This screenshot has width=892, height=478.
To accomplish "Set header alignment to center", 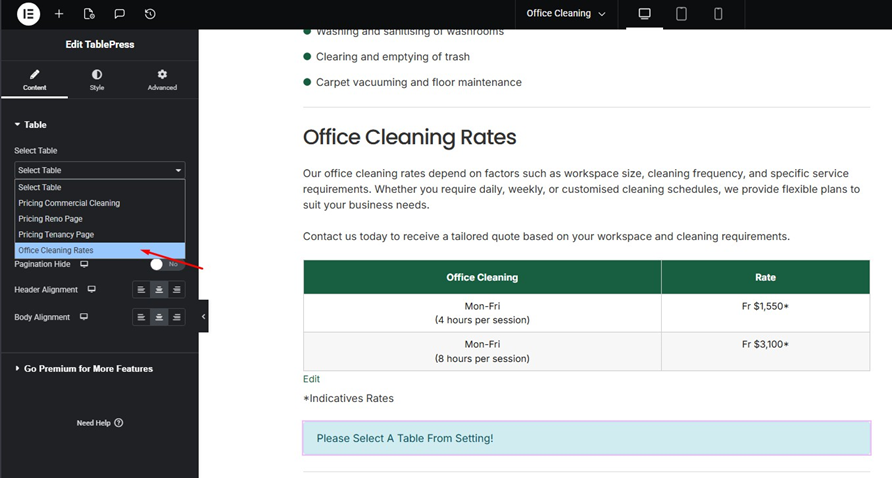I will (159, 290).
